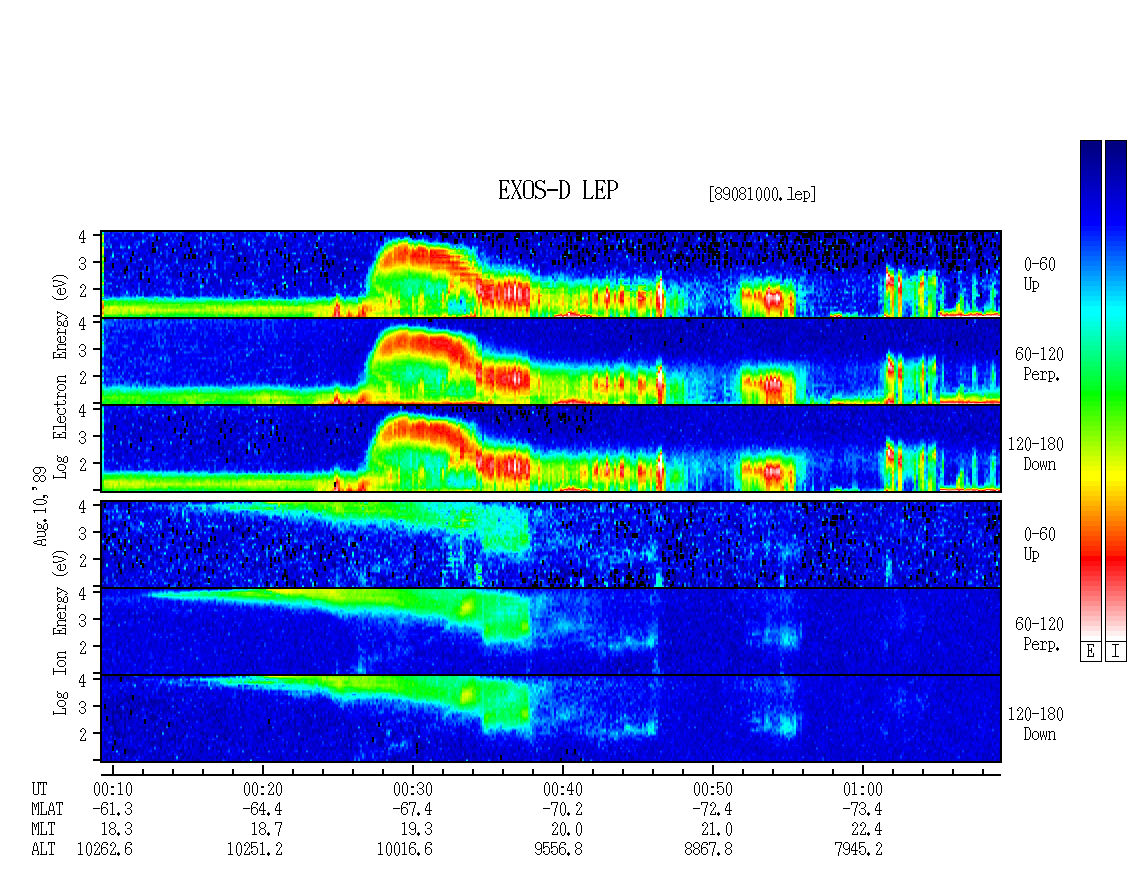This screenshot has width=1130, height=875.
Task: Click the EXOS-D LEP plot title
Action: click(558, 190)
